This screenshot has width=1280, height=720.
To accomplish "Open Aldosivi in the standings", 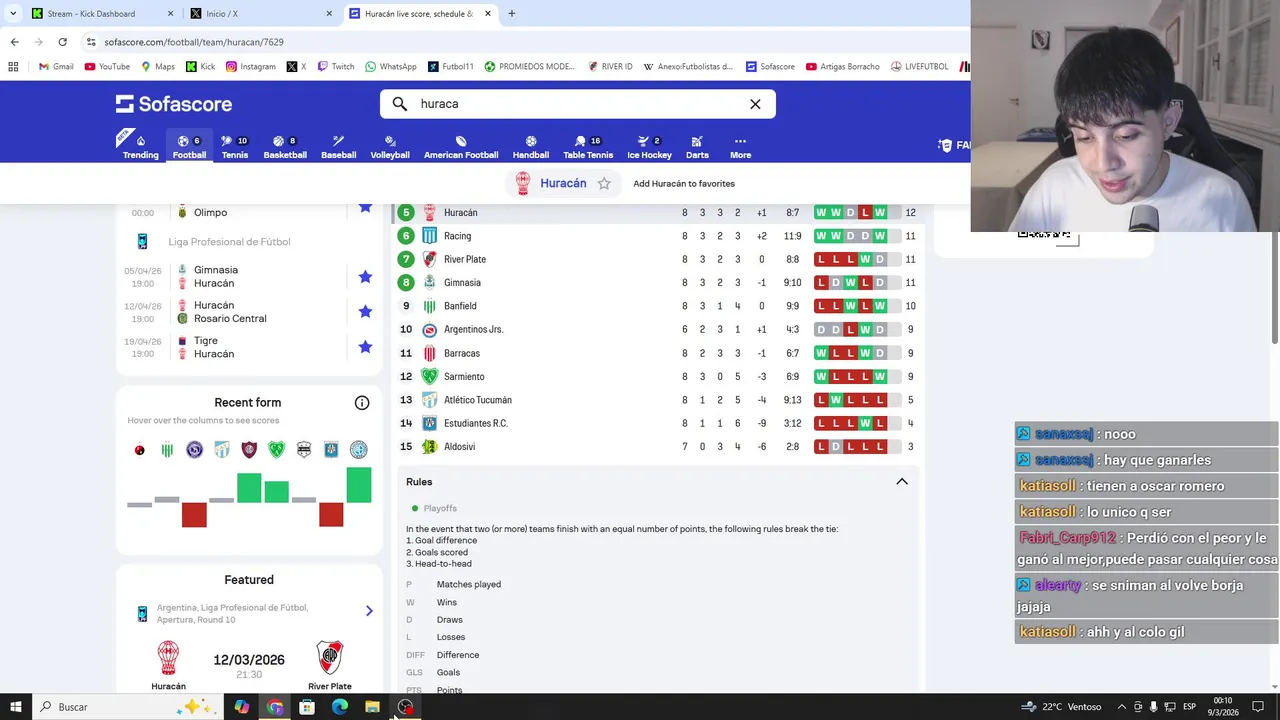I will (x=658, y=447).
